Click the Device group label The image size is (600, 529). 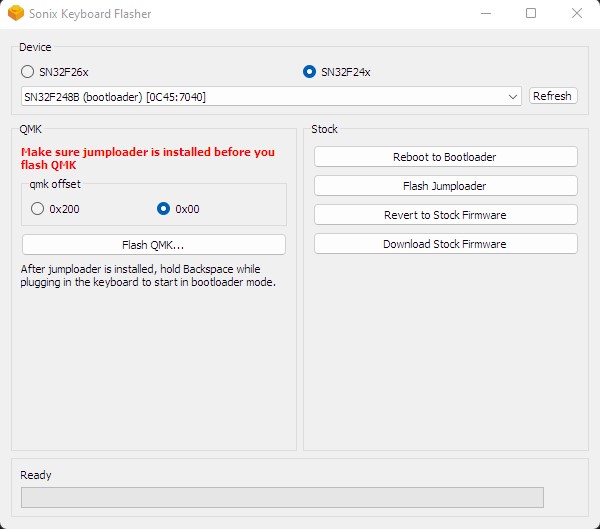35,47
